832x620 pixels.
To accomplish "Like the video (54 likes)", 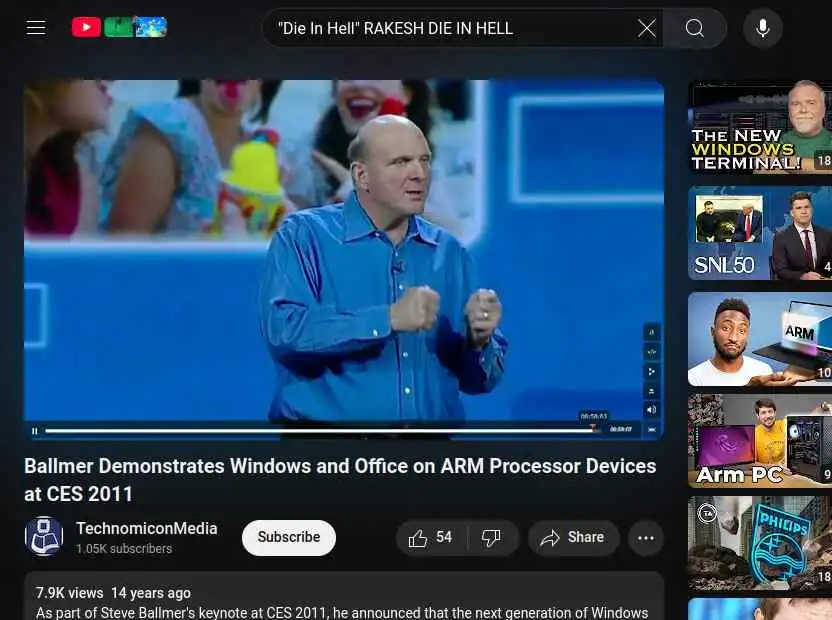I will (431, 538).
